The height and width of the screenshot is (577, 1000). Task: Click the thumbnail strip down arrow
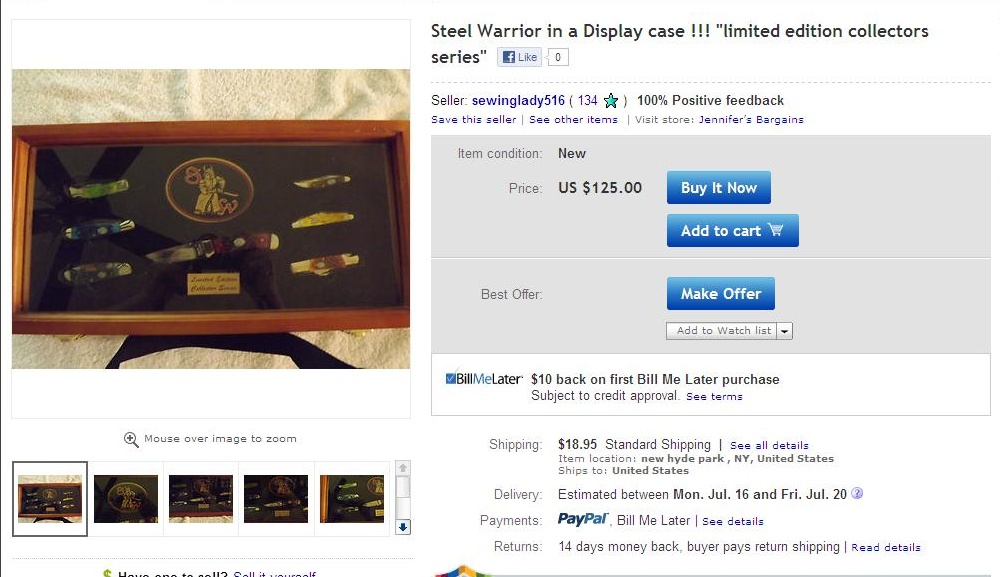403,527
